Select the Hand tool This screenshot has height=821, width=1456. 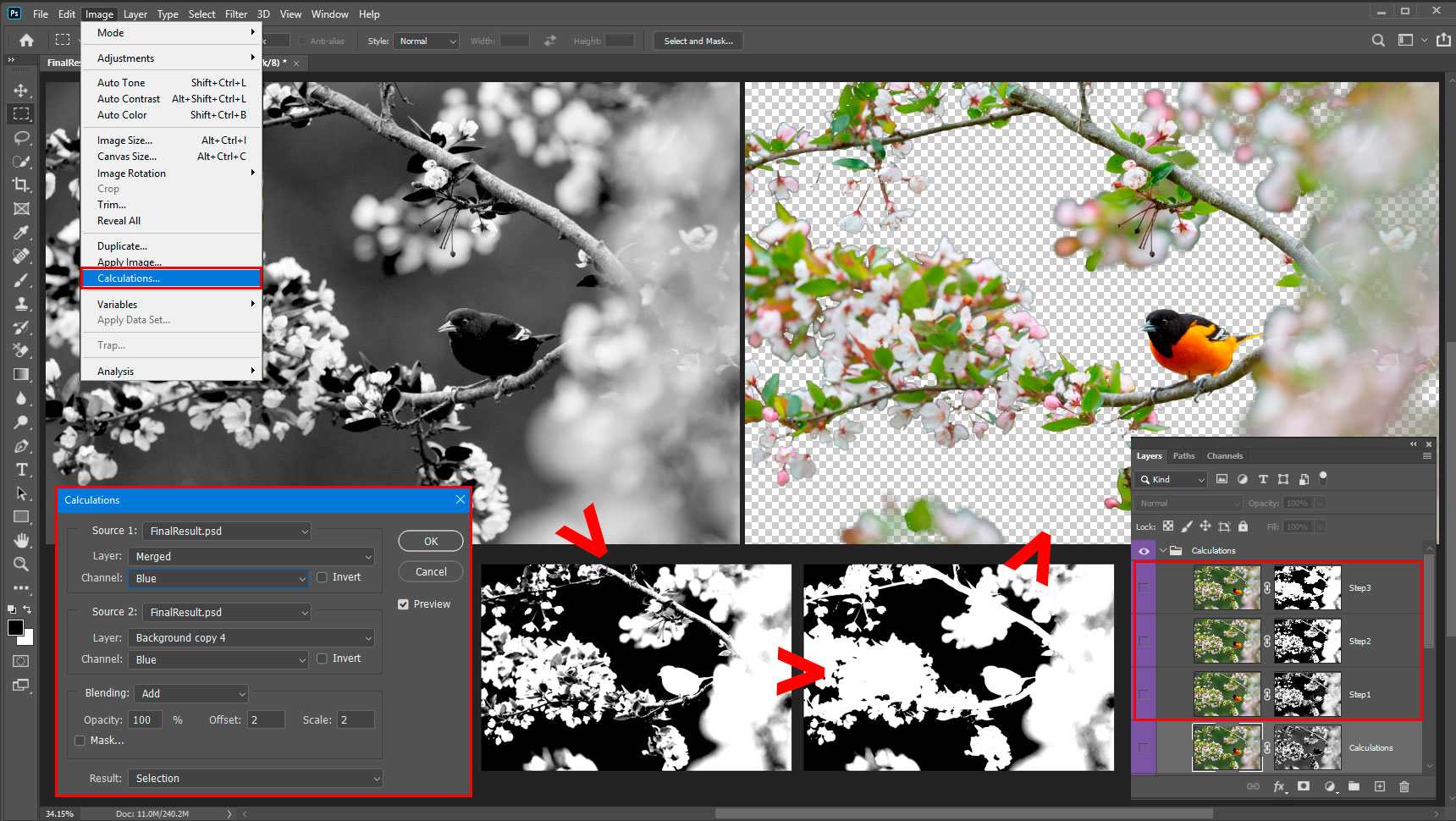pyautogui.click(x=21, y=540)
